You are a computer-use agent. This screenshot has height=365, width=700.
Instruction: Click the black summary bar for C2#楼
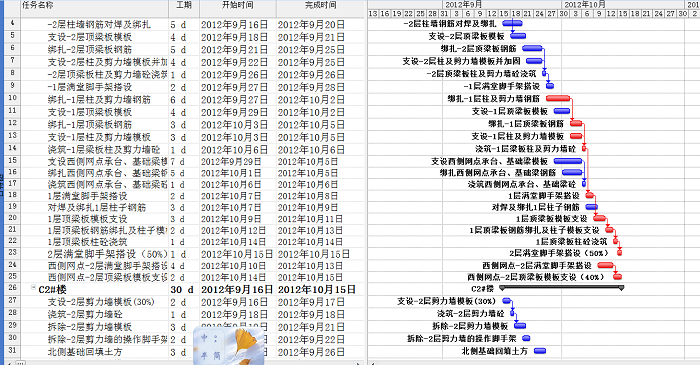(x=560, y=288)
